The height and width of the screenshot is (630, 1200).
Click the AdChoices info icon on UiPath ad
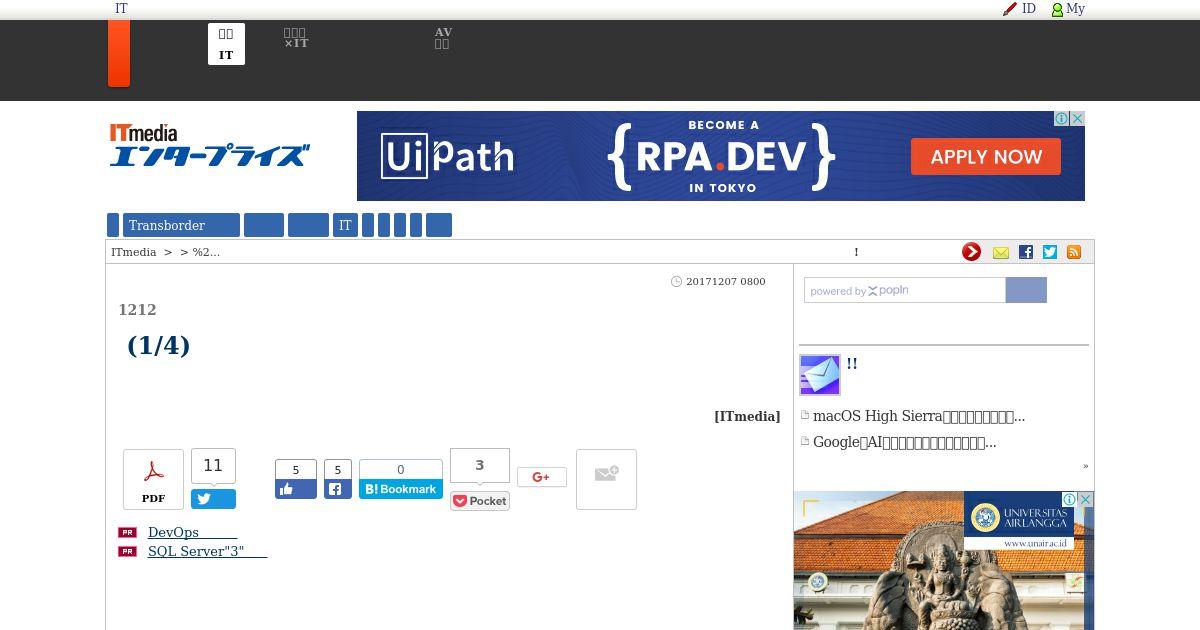[1062, 118]
